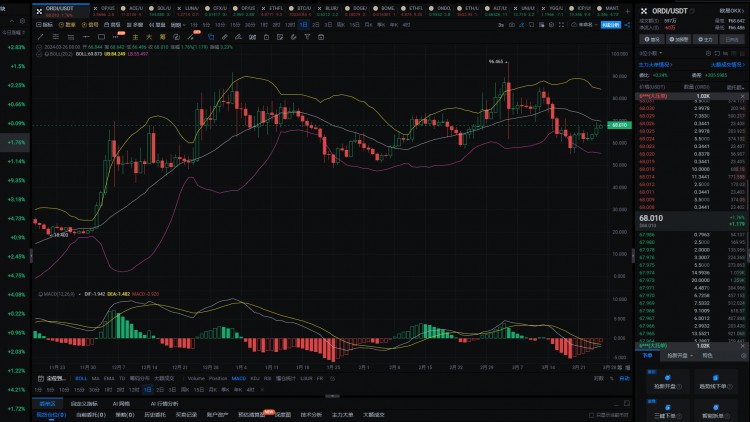
Task: Open the OKX exchange link
Action: point(731,11)
